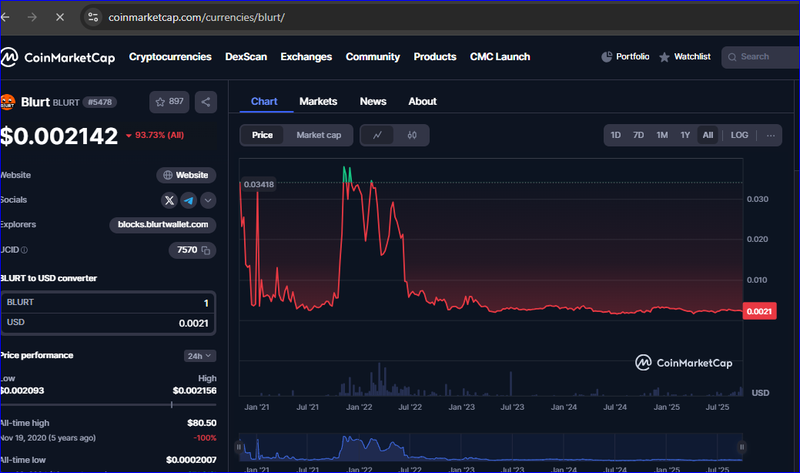
Task: Open the Exchanges menu in navigation
Action: (x=306, y=57)
